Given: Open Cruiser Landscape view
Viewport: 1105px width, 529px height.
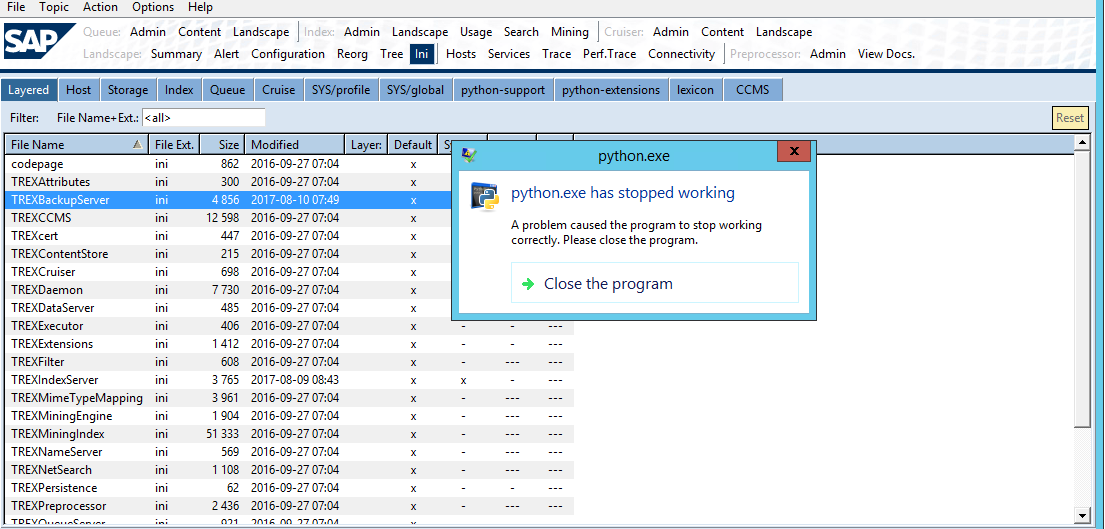Looking at the screenshot, I should tap(784, 32).
